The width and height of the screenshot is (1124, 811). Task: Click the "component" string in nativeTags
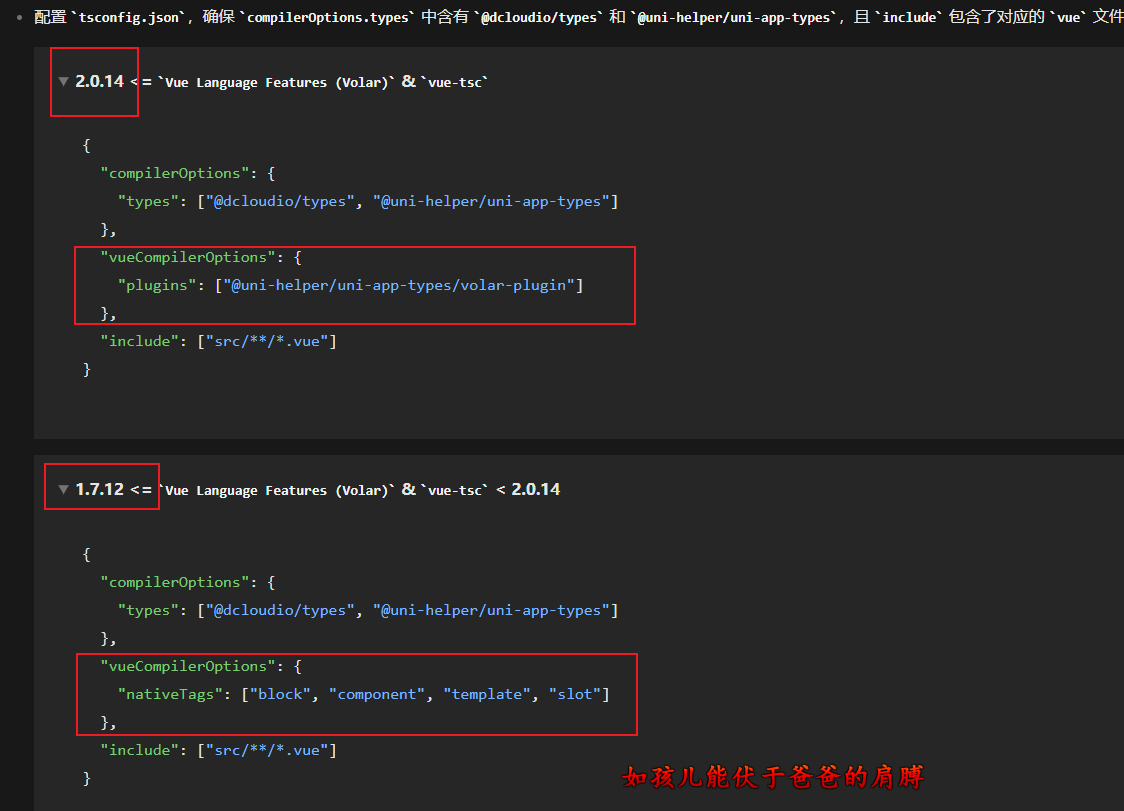[377, 694]
